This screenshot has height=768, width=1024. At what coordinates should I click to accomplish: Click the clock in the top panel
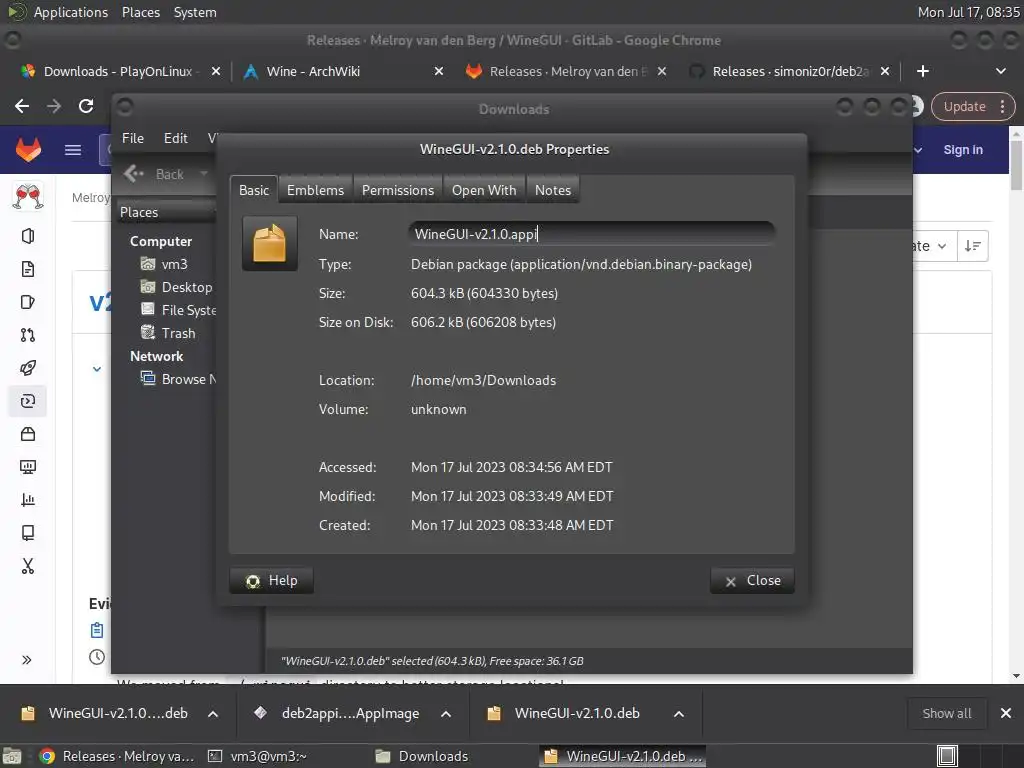click(x=968, y=12)
